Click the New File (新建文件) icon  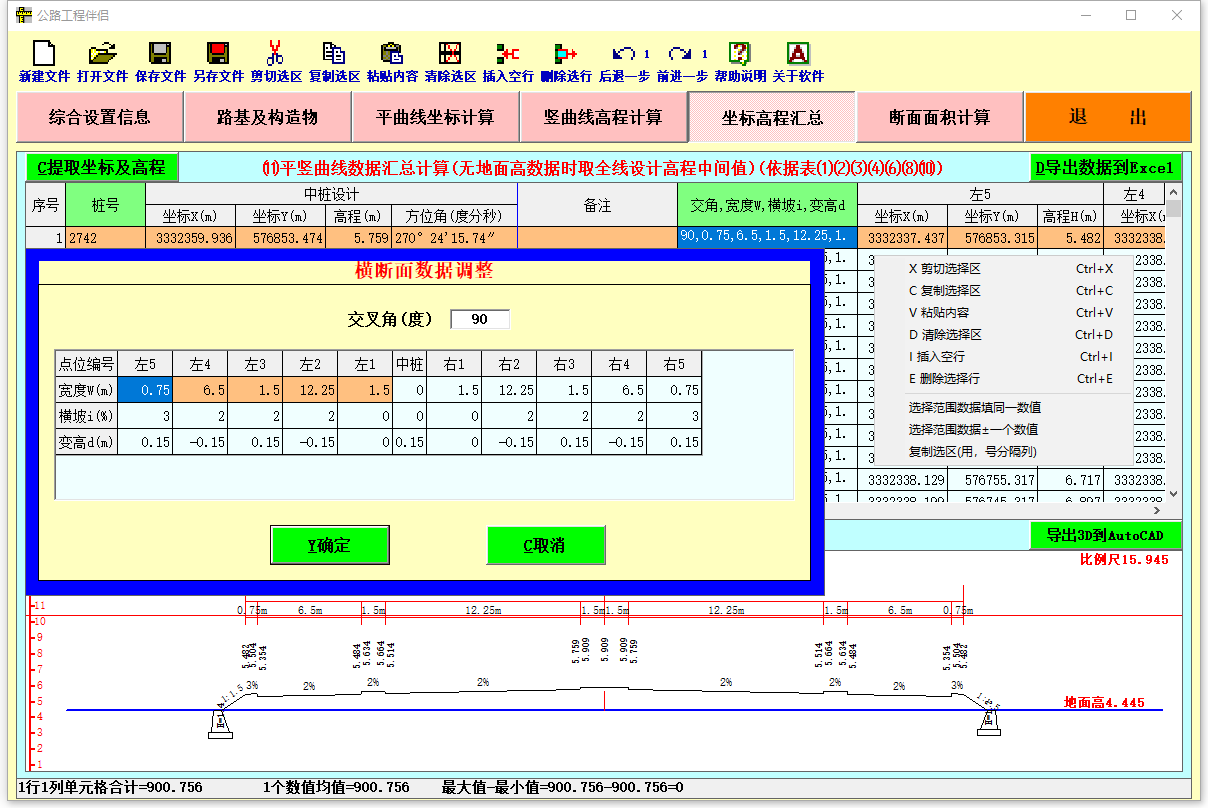[44, 54]
